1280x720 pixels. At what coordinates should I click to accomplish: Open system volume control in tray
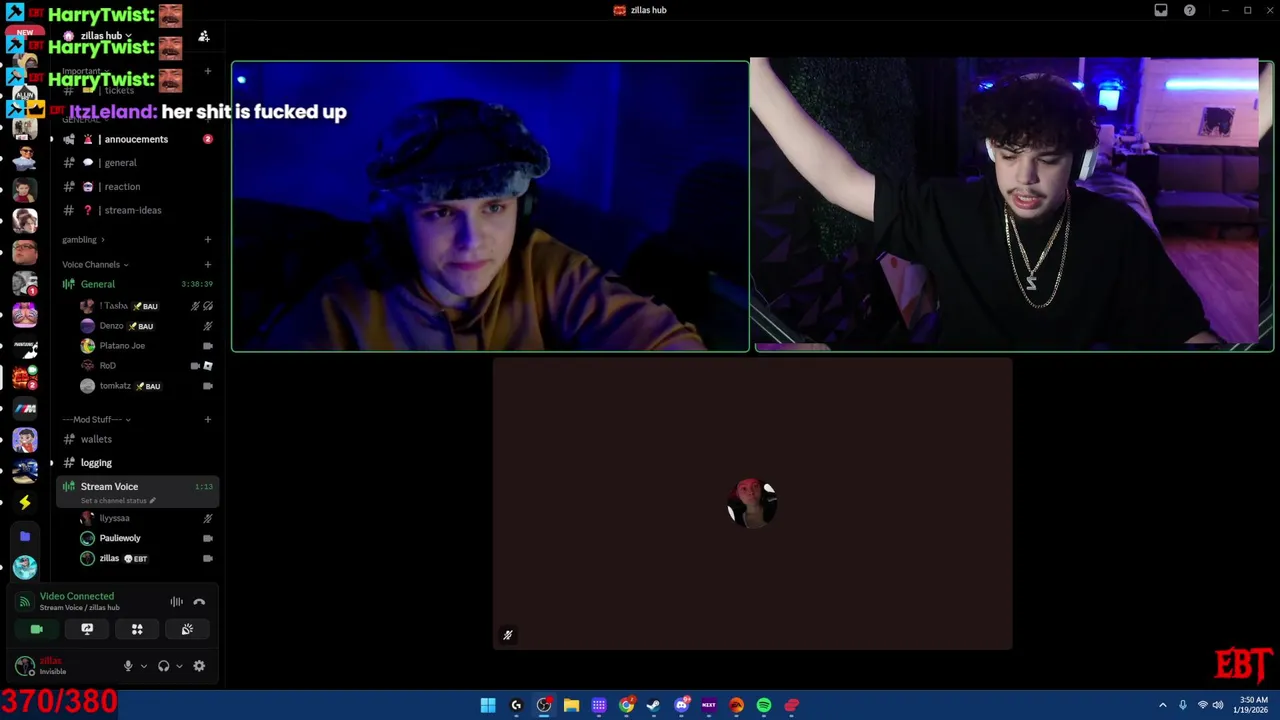(x=1218, y=705)
